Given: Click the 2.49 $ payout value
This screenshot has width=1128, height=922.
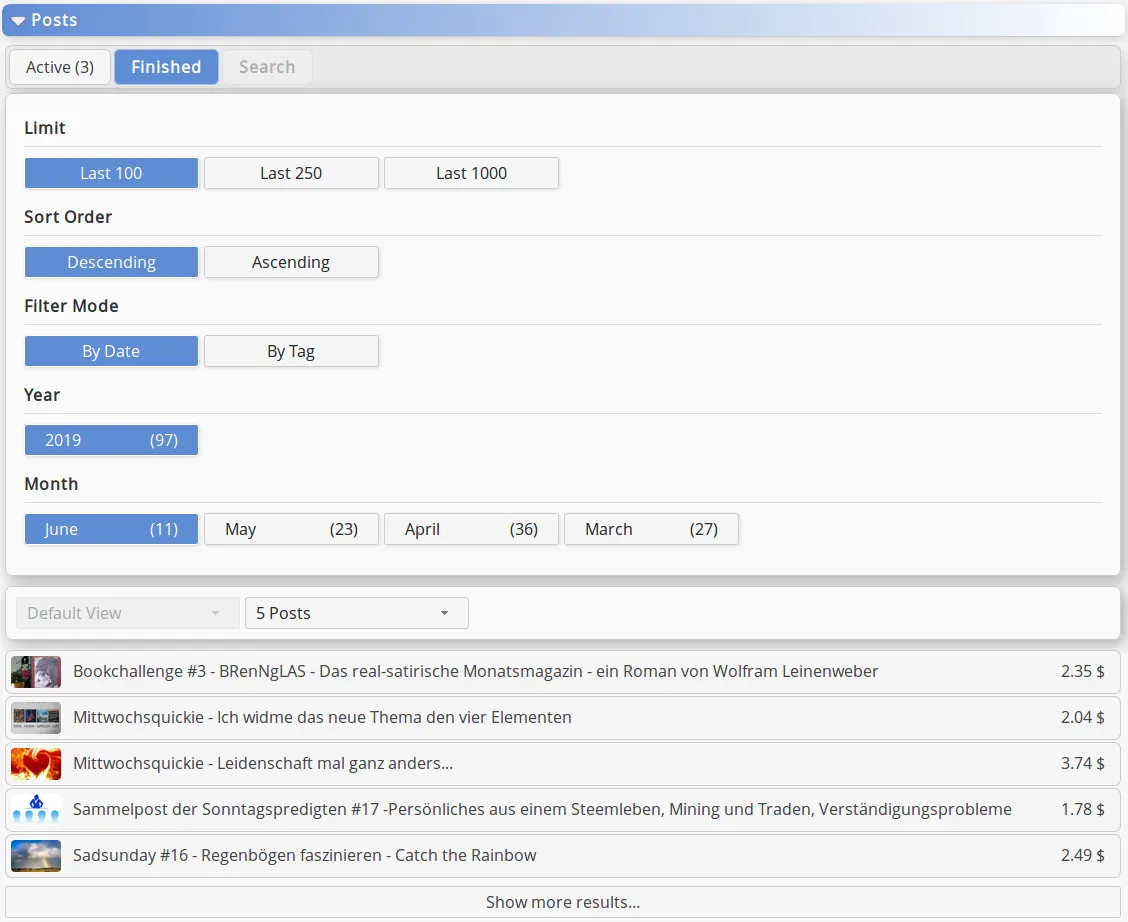Looking at the screenshot, I should point(1083,856).
